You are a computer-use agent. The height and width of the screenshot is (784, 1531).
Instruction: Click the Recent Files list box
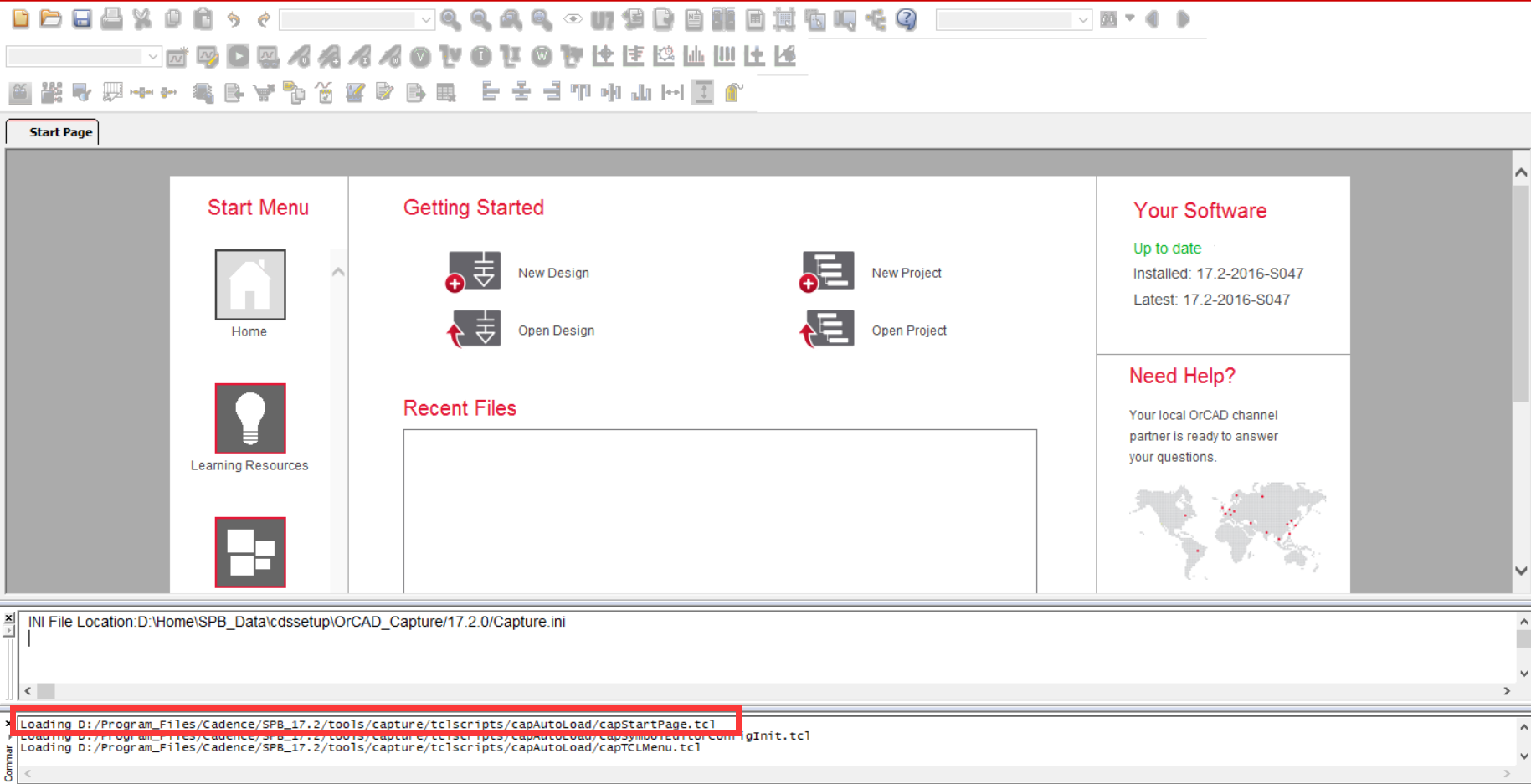tap(720, 511)
